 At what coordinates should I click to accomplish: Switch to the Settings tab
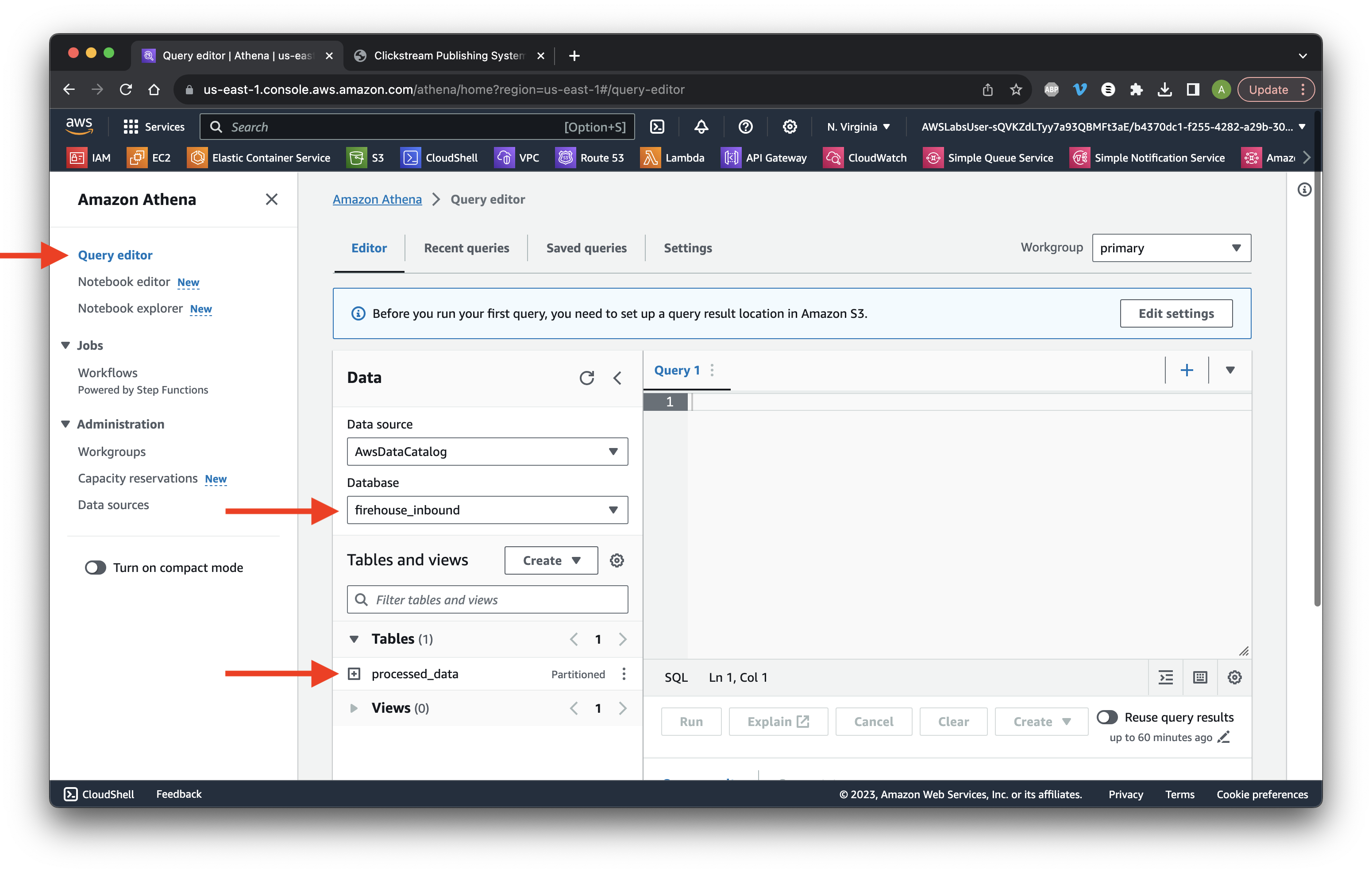[x=688, y=248]
